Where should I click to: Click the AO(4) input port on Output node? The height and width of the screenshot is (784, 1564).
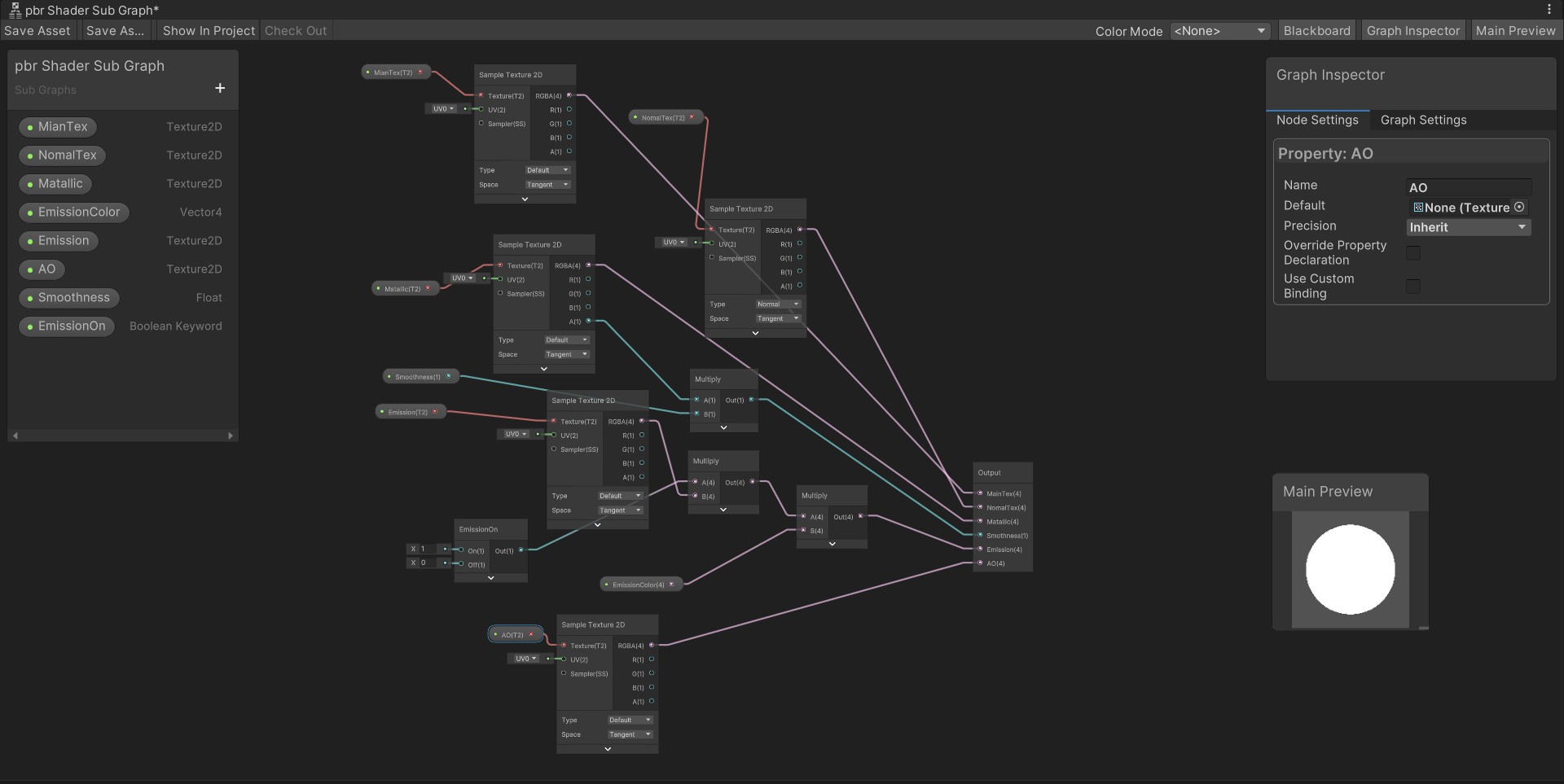pyautogui.click(x=980, y=563)
